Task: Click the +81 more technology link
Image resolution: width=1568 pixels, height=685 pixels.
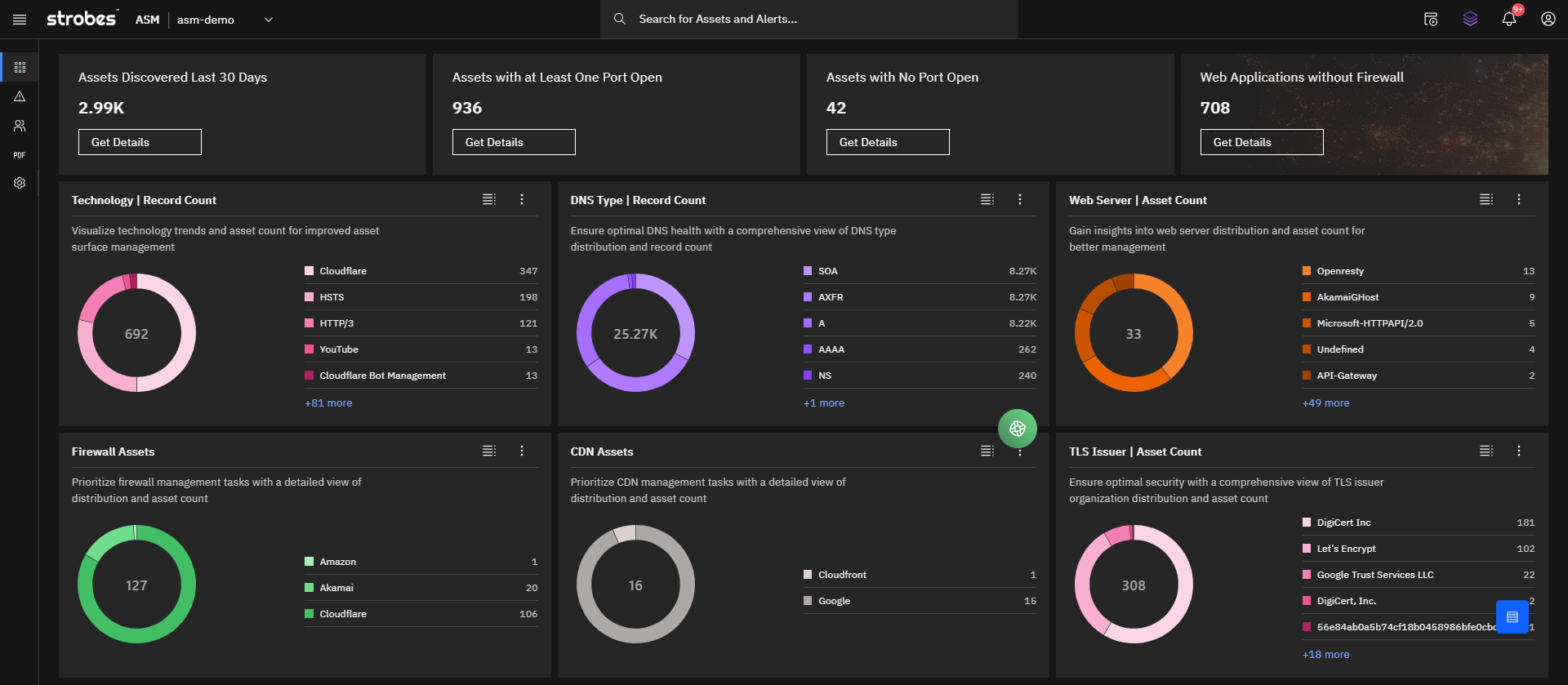Action: (328, 403)
